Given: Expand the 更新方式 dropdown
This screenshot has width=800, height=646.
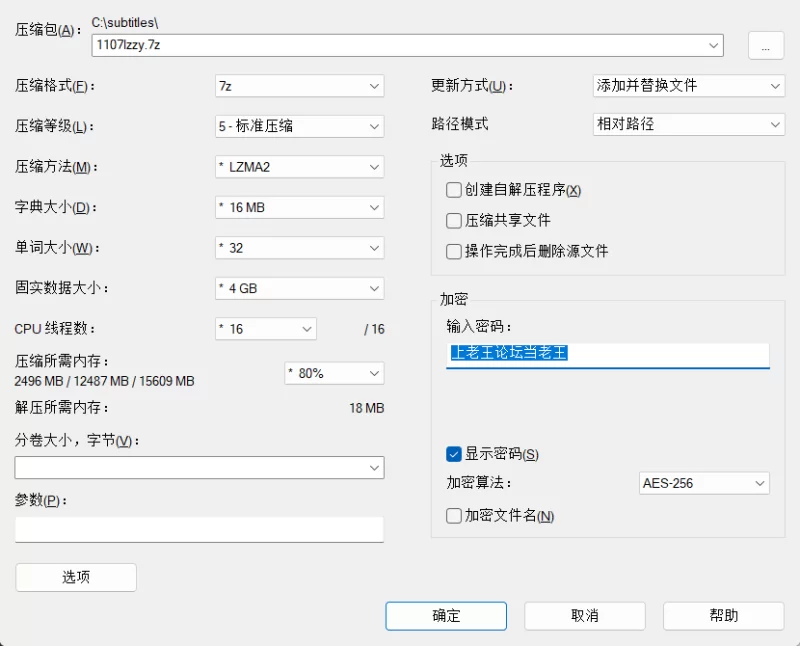Looking at the screenshot, I should [688, 86].
